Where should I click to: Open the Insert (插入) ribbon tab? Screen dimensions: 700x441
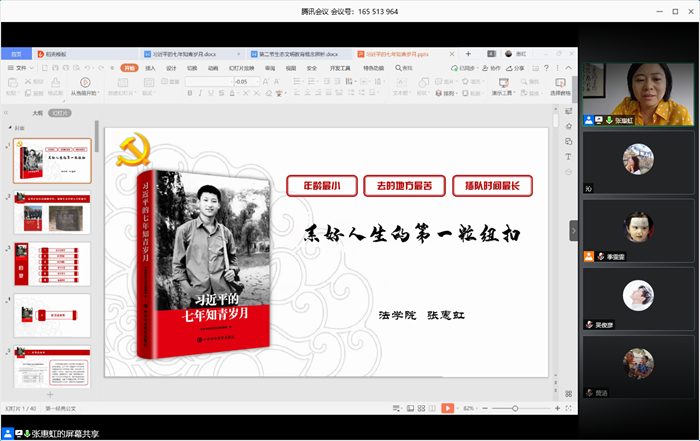tap(150, 68)
